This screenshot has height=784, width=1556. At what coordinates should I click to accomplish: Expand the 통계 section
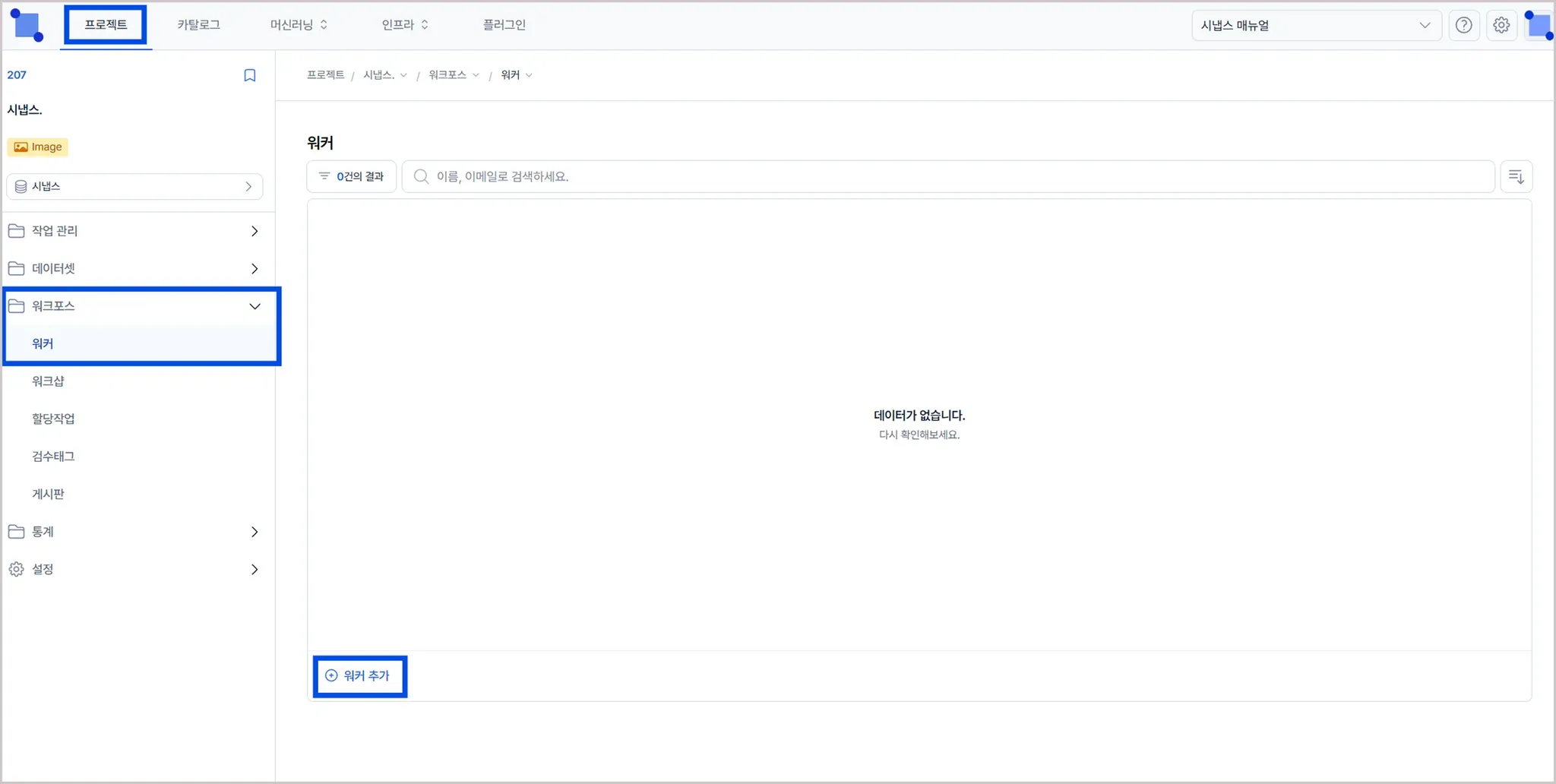click(x=255, y=532)
